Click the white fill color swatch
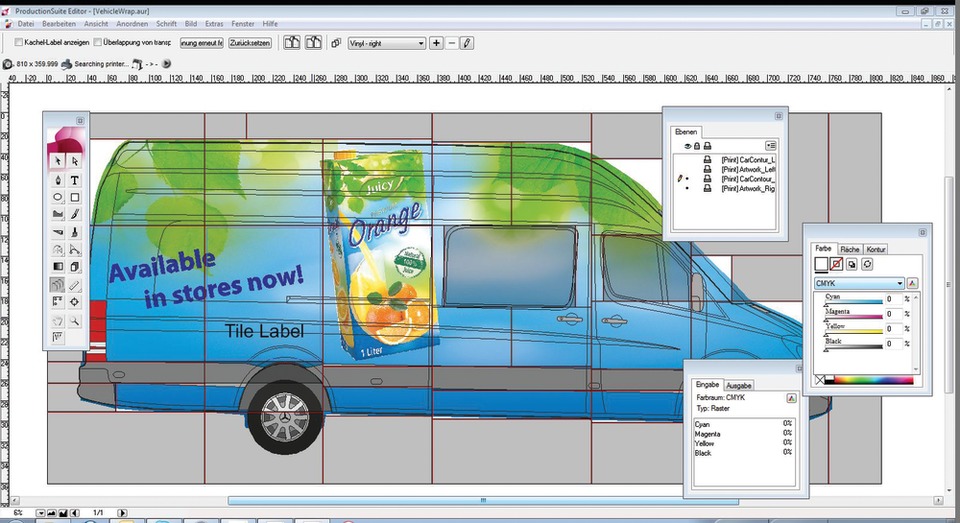This screenshot has height=523, width=960. point(821,265)
